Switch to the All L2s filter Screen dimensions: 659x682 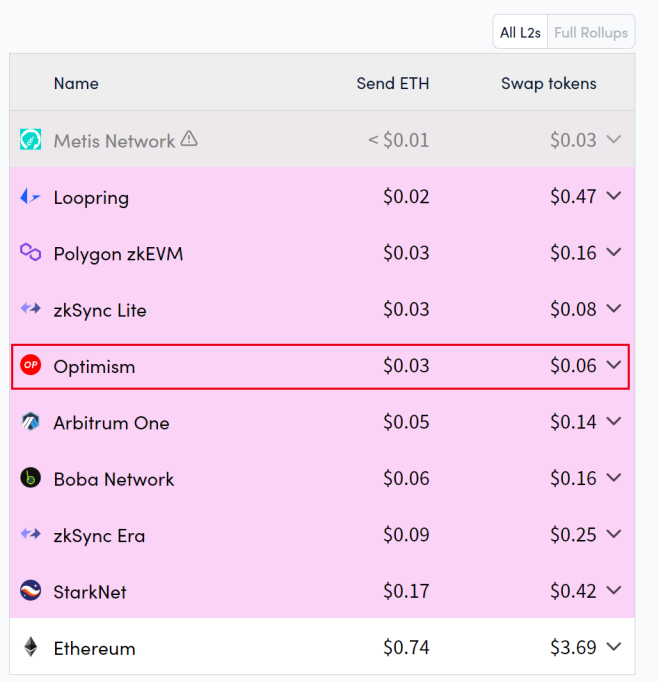pos(521,32)
